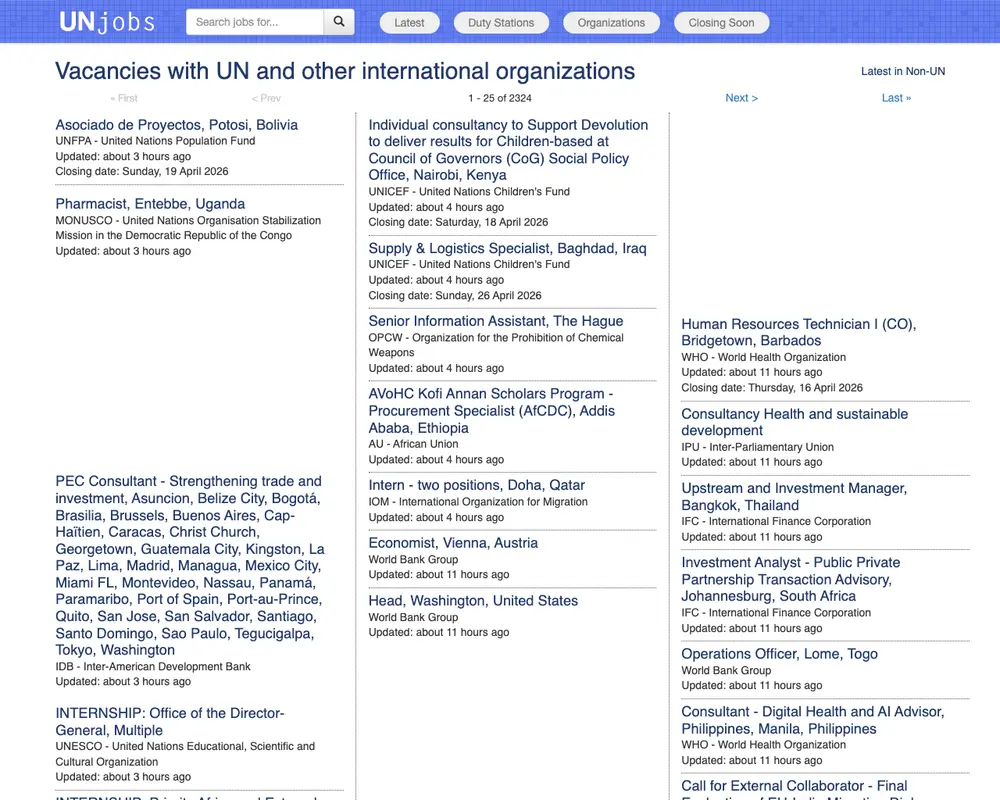
Task: Click IDB - Inter-American Development Bank text
Action: click(x=153, y=667)
